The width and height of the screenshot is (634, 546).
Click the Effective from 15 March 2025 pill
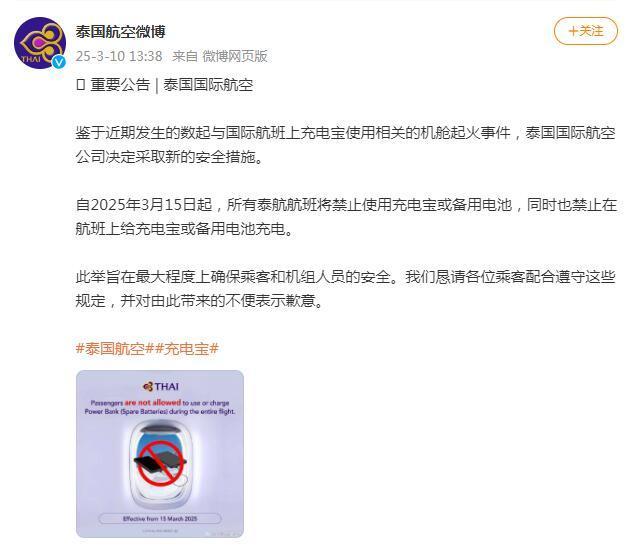coord(160,518)
